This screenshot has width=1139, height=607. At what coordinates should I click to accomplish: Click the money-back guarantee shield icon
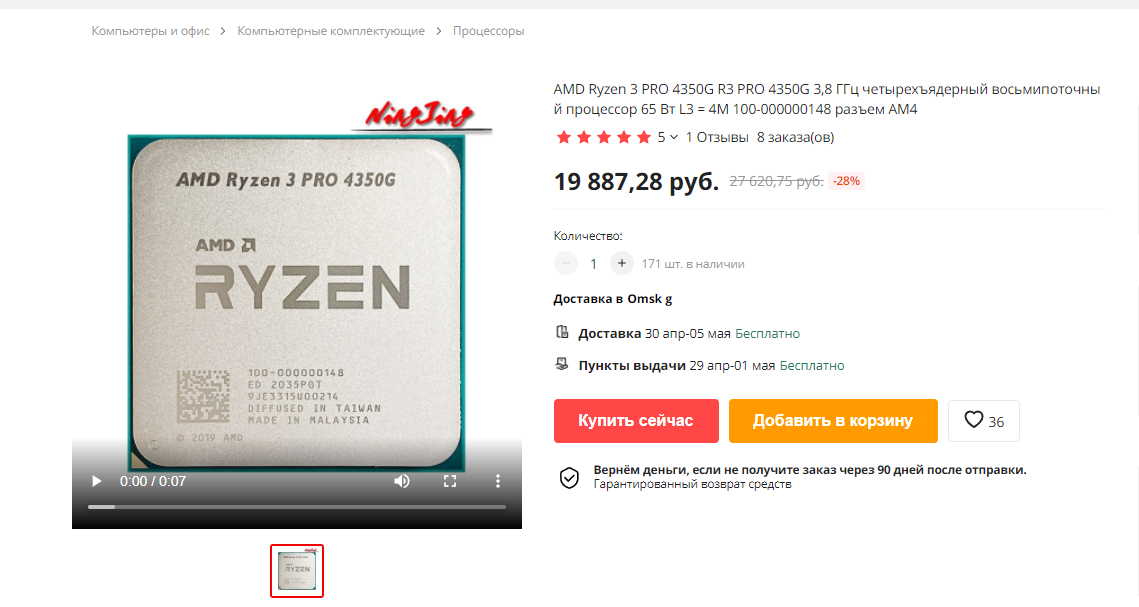click(569, 478)
